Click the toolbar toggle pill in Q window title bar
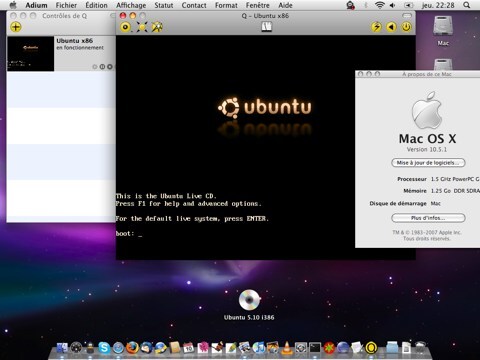Screen dimensions: 480x360 (407, 15)
